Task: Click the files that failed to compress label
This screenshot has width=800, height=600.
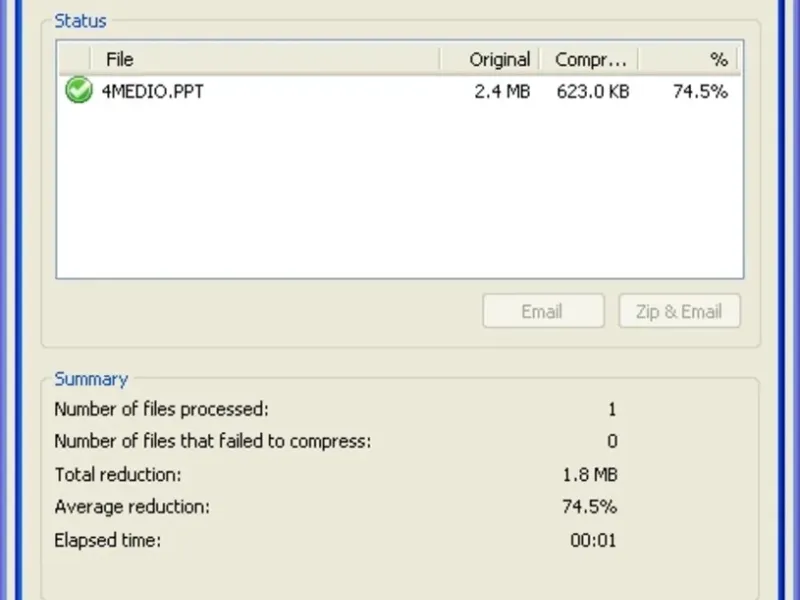Action: pyautogui.click(x=212, y=441)
